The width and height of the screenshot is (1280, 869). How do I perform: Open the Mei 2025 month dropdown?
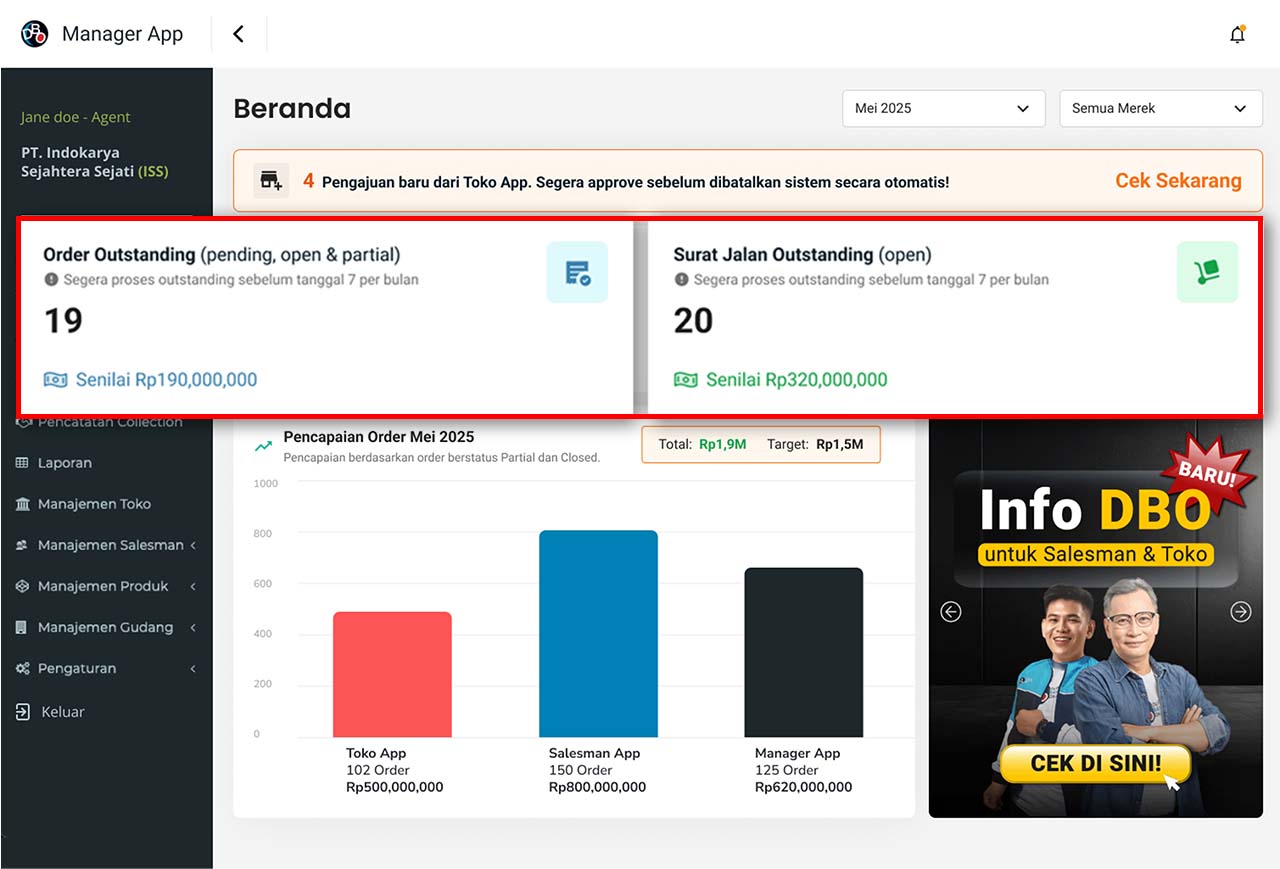[943, 108]
